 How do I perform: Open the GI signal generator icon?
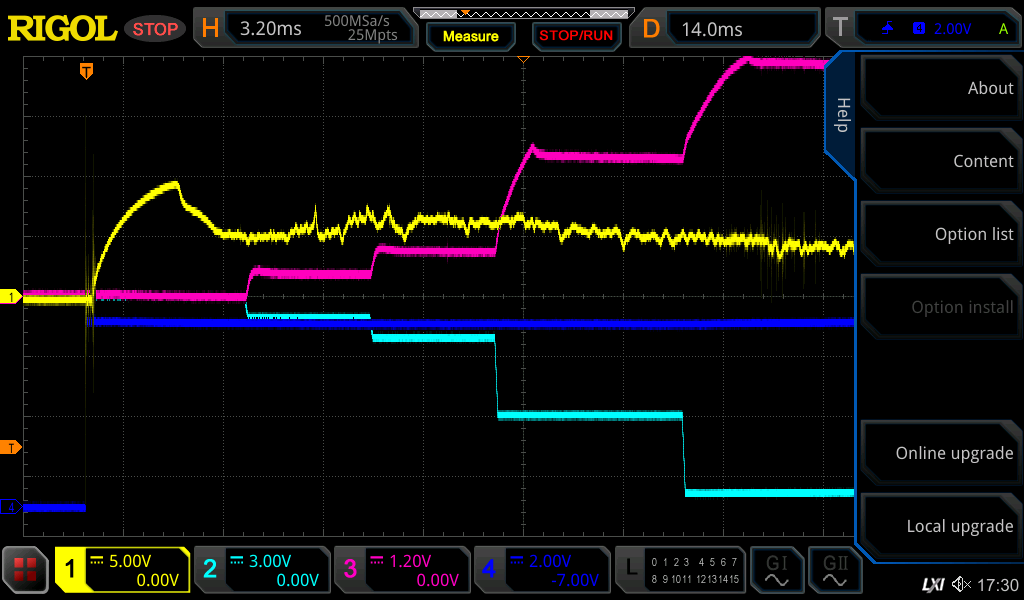tap(777, 570)
